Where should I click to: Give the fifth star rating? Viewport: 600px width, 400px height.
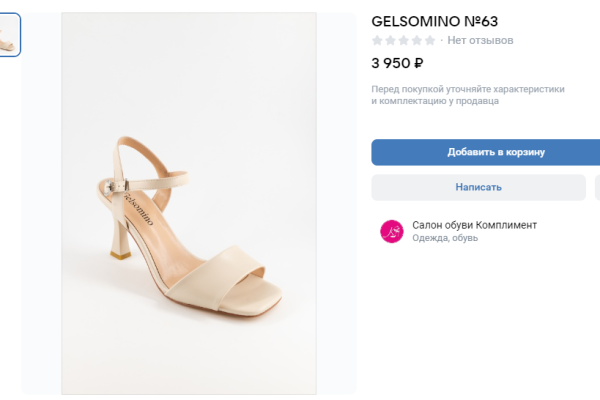tap(429, 41)
